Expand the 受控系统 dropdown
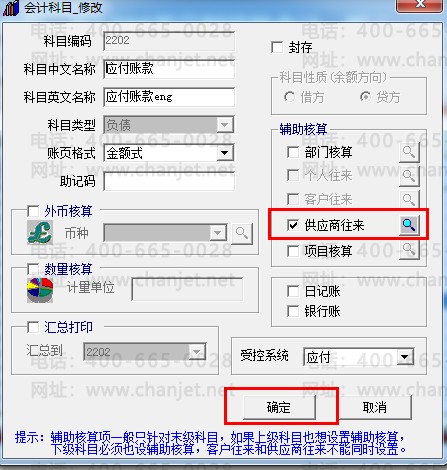Screen dimensions: 447x470 pyautogui.click(x=405, y=357)
